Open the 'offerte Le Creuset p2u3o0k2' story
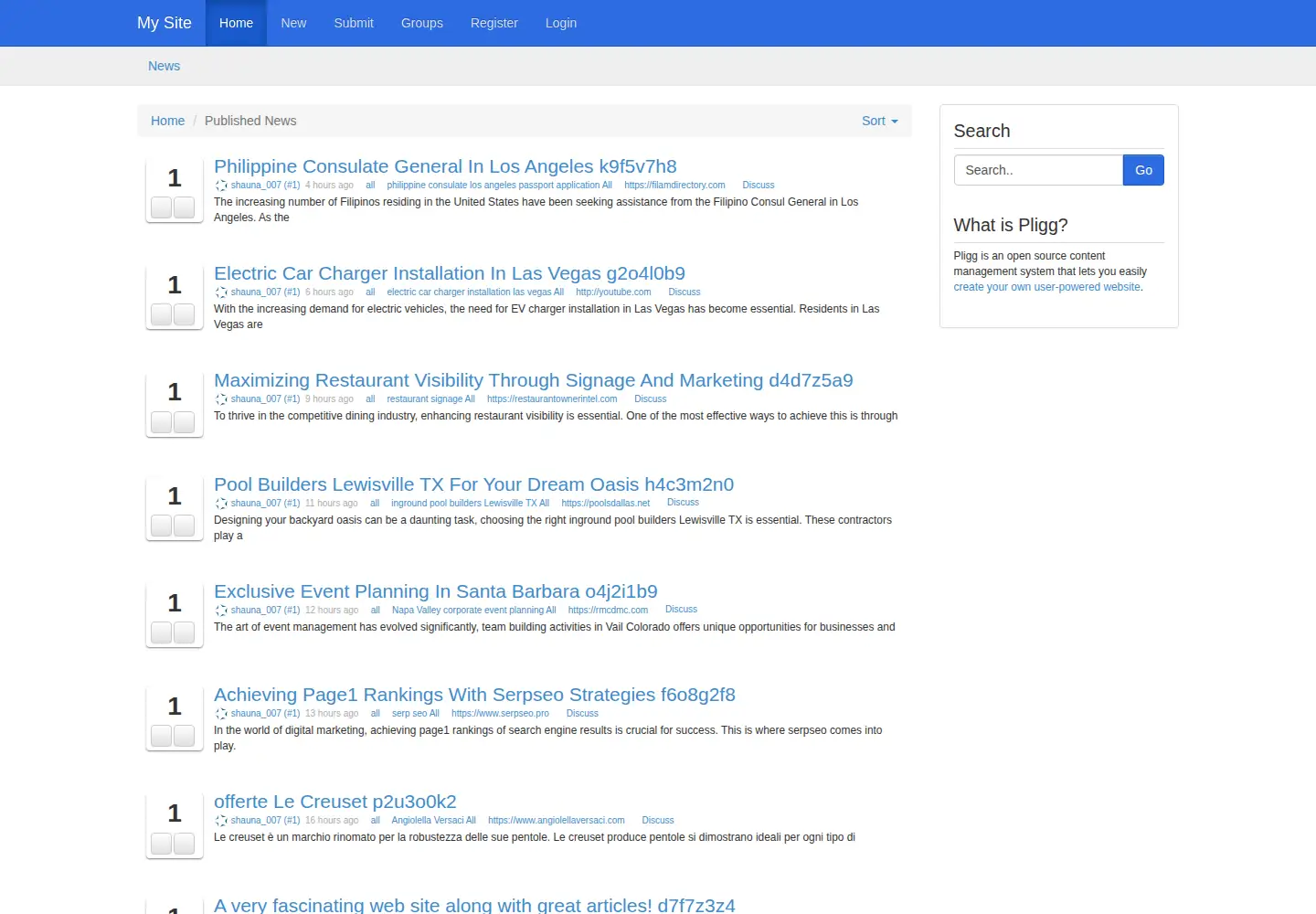This screenshot has width=1316, height=914. point(335,802)
